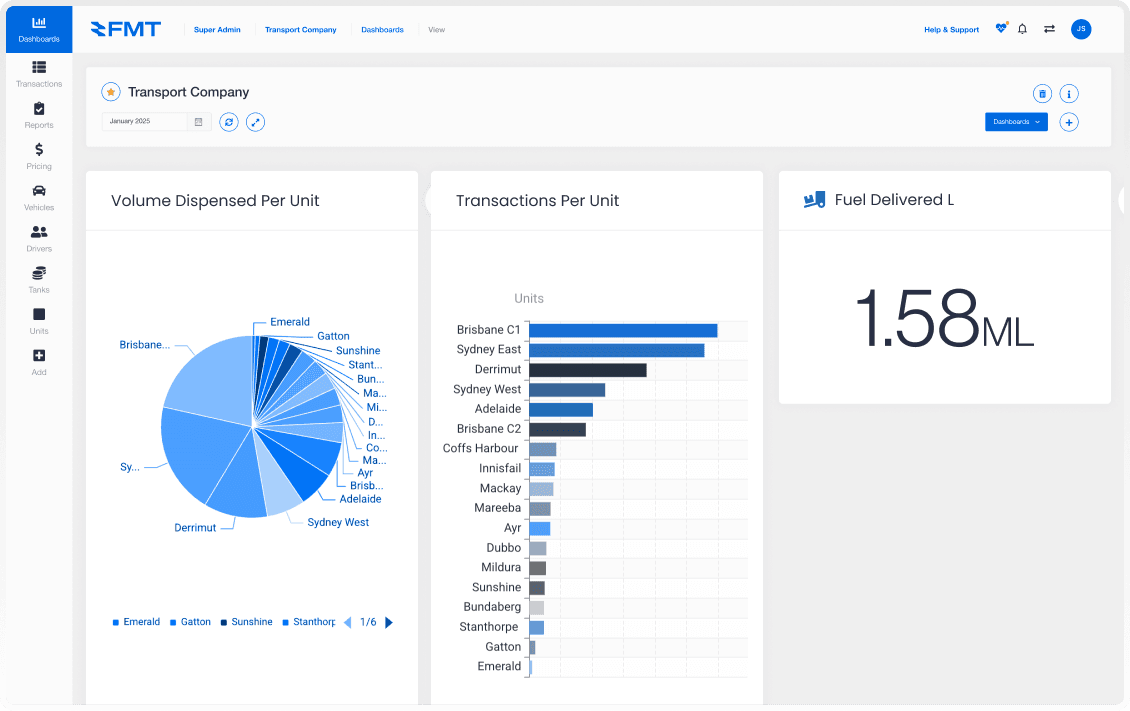Select the Vehicles sidebar icon
Viewport: 1130px width, 711px height.
[x=38, y=194]
